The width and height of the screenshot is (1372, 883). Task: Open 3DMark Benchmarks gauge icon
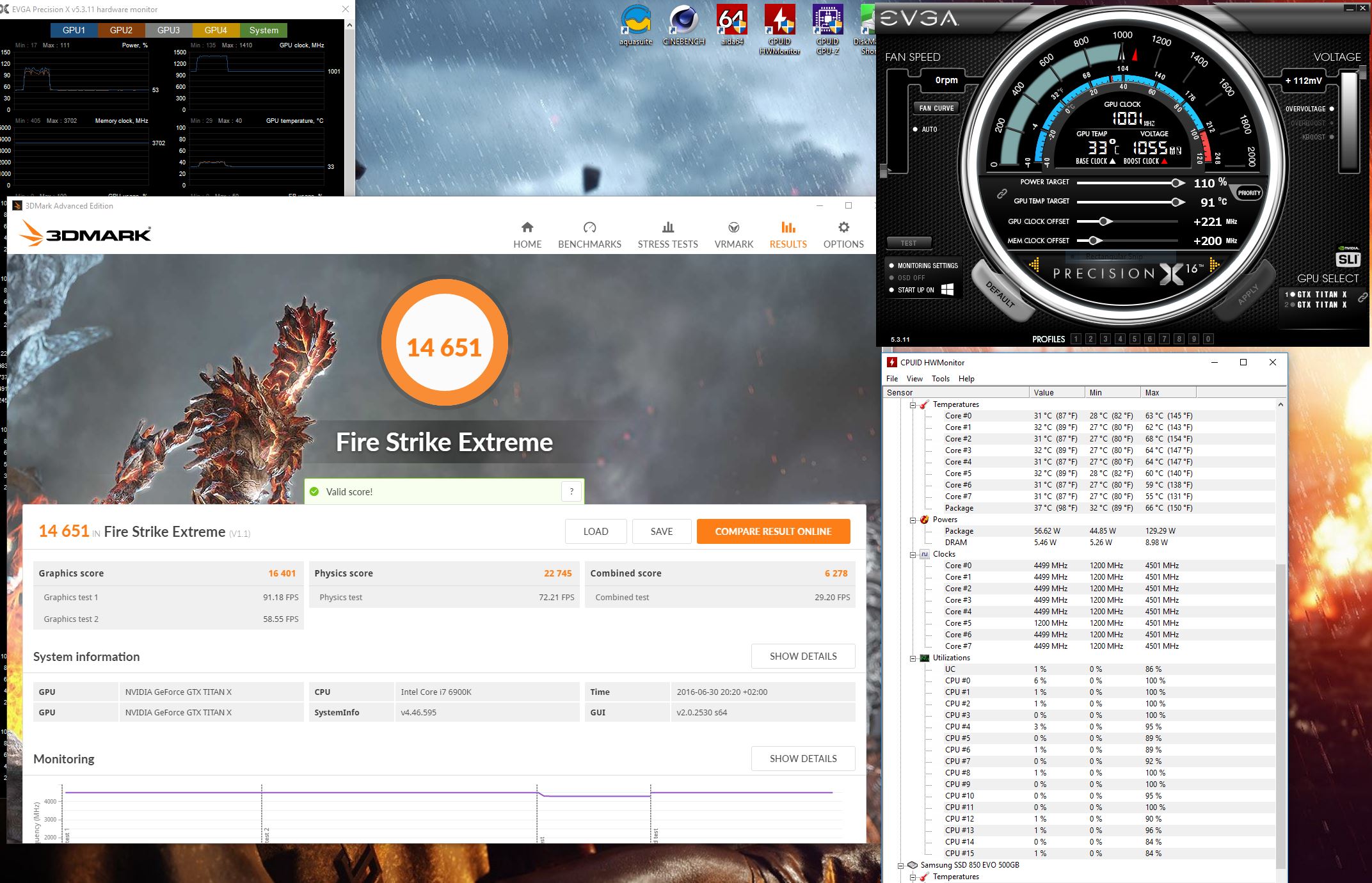point(589,227)
